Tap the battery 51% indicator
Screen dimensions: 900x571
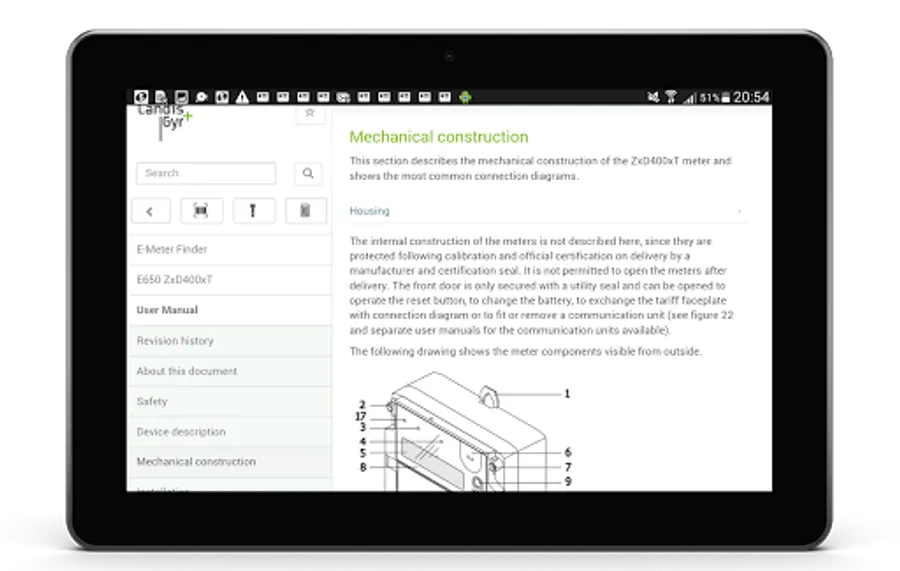click(715, 98)
